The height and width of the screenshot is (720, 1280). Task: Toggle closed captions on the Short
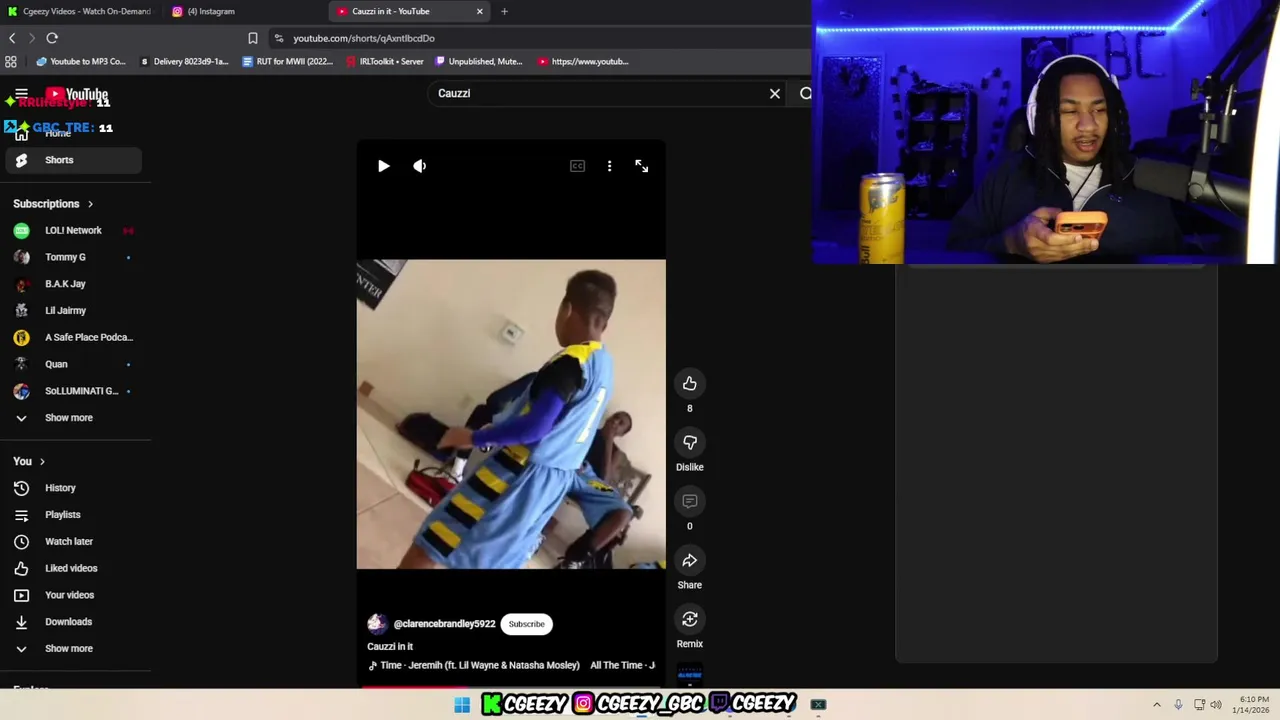(x=577, y=166)
